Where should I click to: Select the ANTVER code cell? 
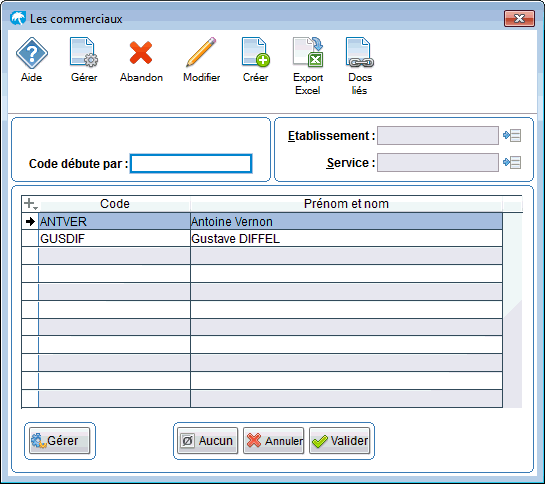pyautogui.click(x=114, y=221)
